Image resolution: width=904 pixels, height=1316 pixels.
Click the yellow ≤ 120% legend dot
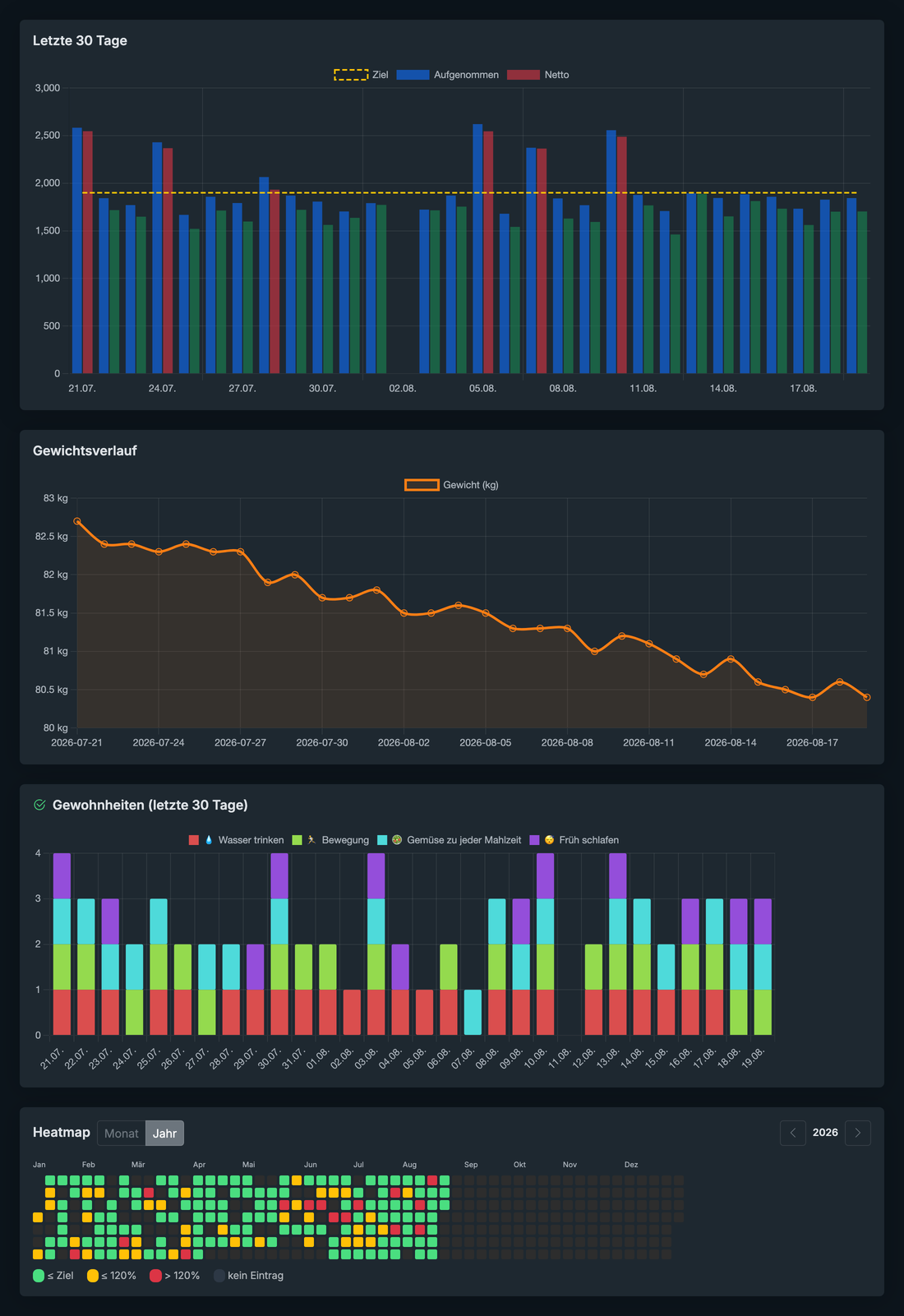[93, 1276]
